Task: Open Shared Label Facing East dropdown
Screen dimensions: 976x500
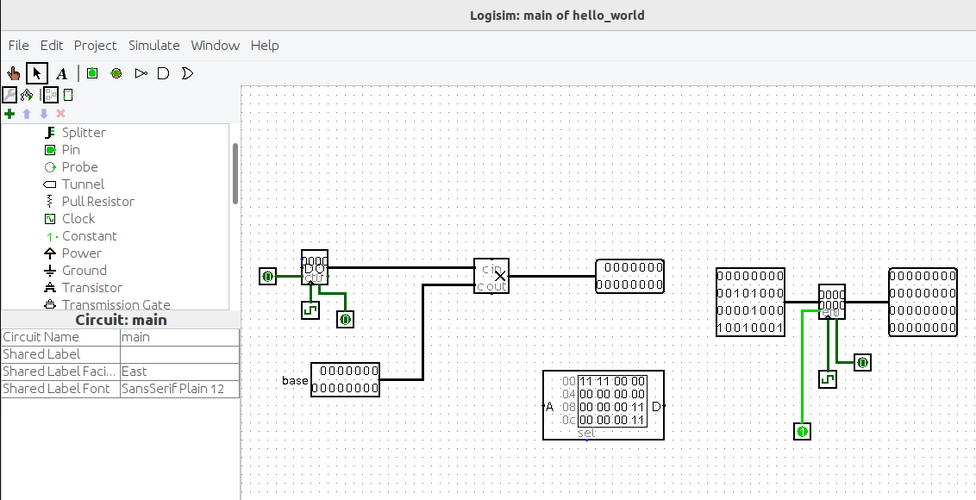Action: [179, 372]
